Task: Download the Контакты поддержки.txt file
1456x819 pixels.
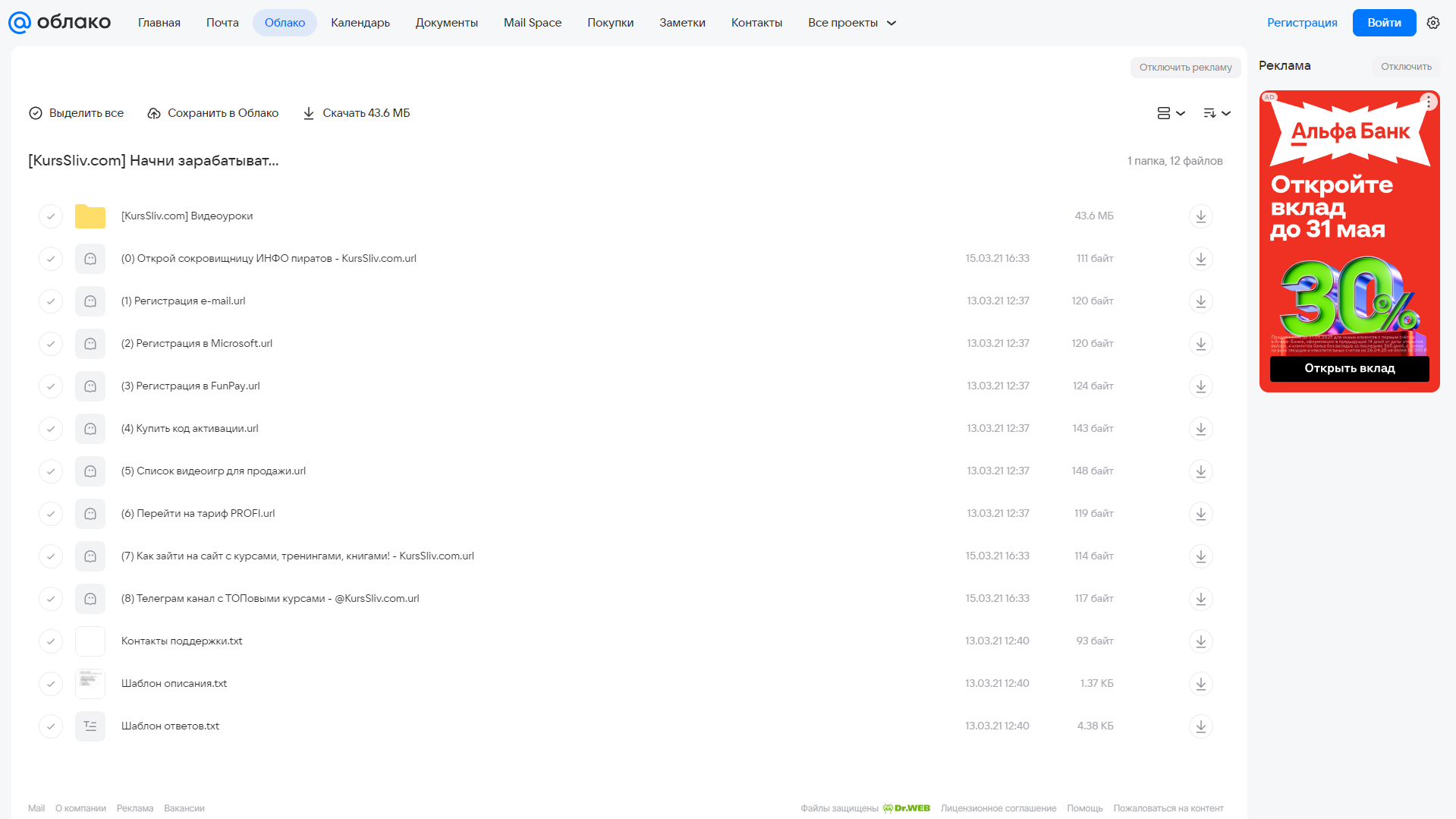Action: click(1200, 641)
